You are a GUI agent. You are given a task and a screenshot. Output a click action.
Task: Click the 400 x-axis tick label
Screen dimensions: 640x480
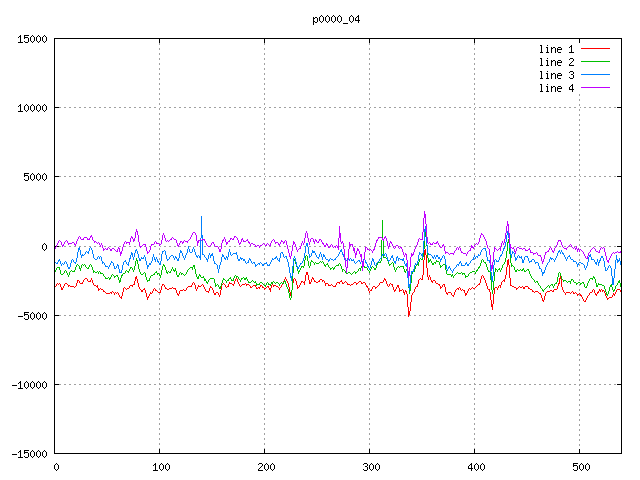(475, 467)
